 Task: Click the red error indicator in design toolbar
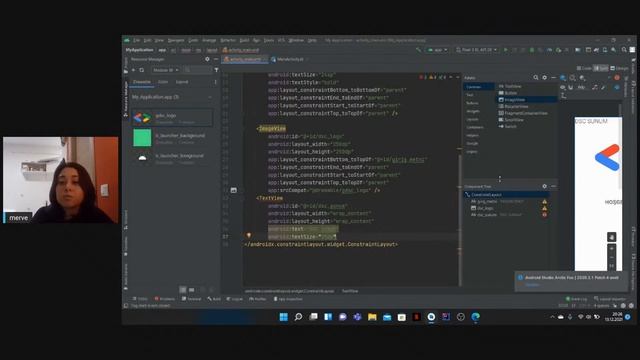point(617,78)
